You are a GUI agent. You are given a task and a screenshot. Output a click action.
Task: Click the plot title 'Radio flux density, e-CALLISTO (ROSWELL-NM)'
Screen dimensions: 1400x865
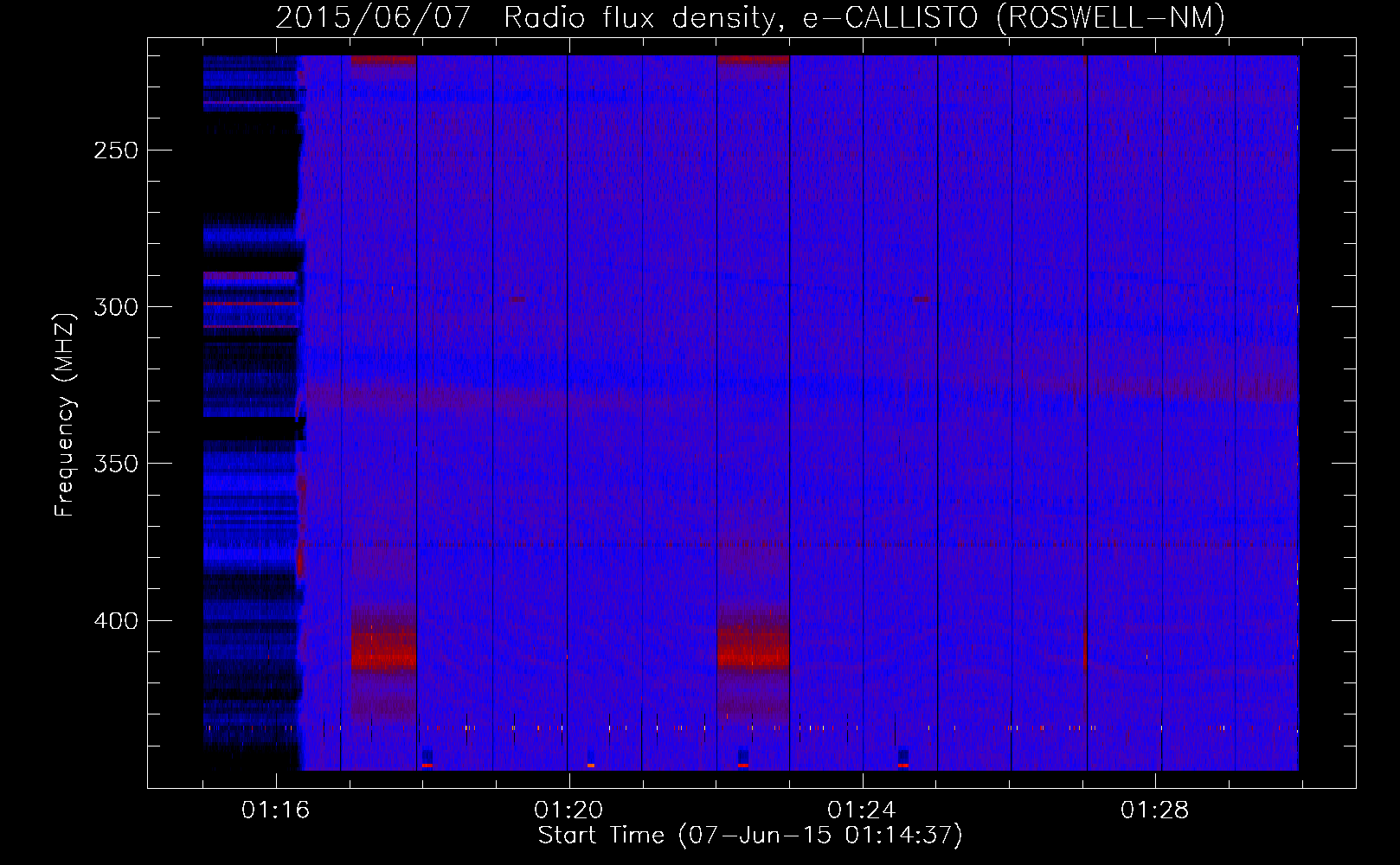[864, 17]
